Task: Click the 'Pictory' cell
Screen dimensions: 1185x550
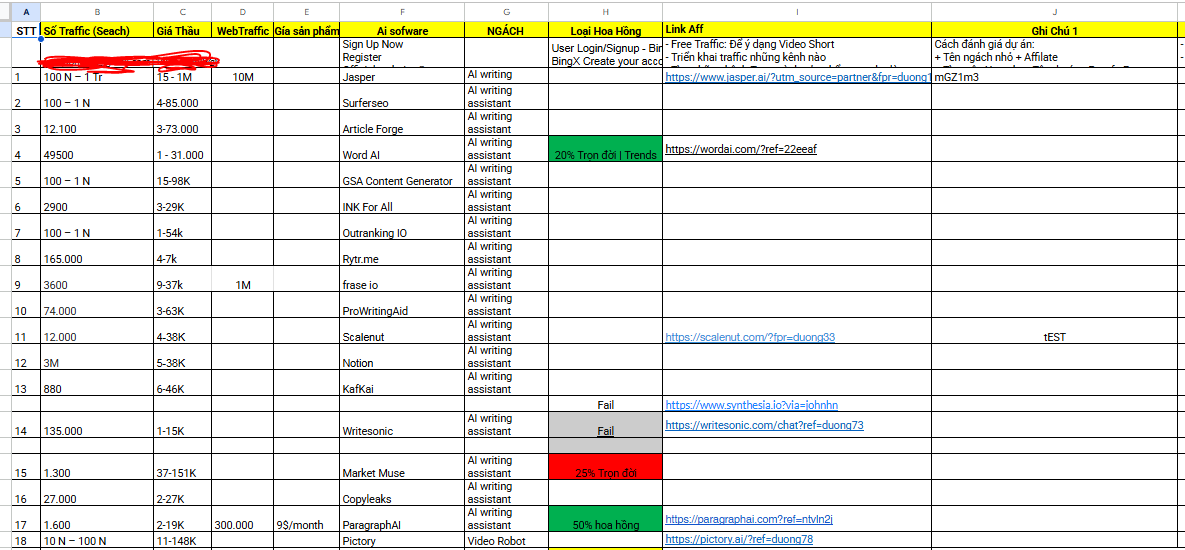Action: [x=402, y=539]
